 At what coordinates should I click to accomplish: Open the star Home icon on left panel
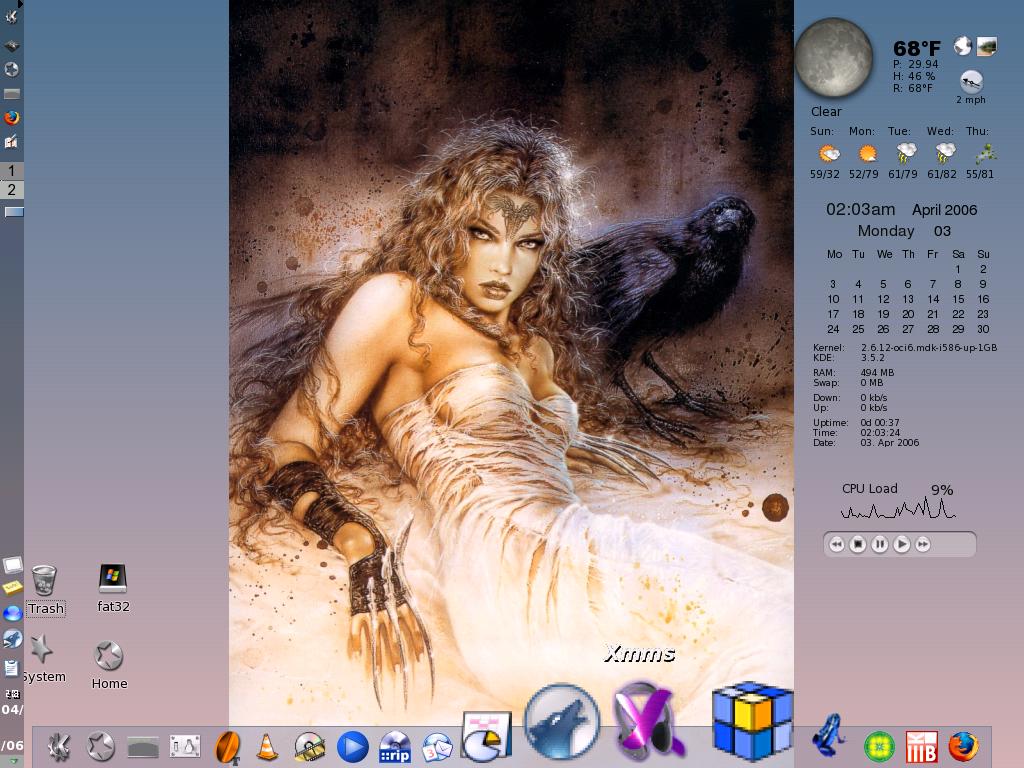(x=12, y=69)
